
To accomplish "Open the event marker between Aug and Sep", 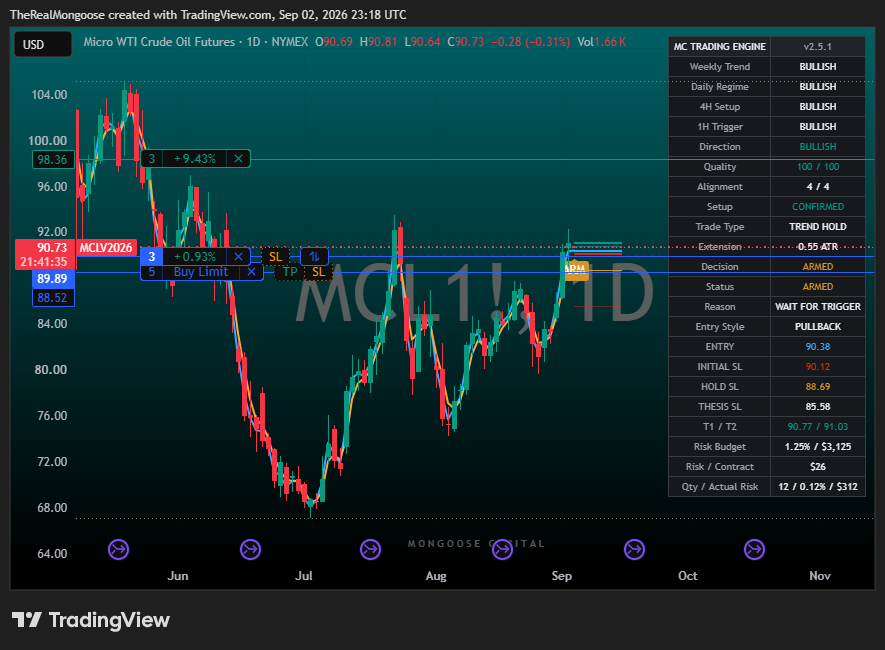I will pyautogui.click(x=502, y=549).
